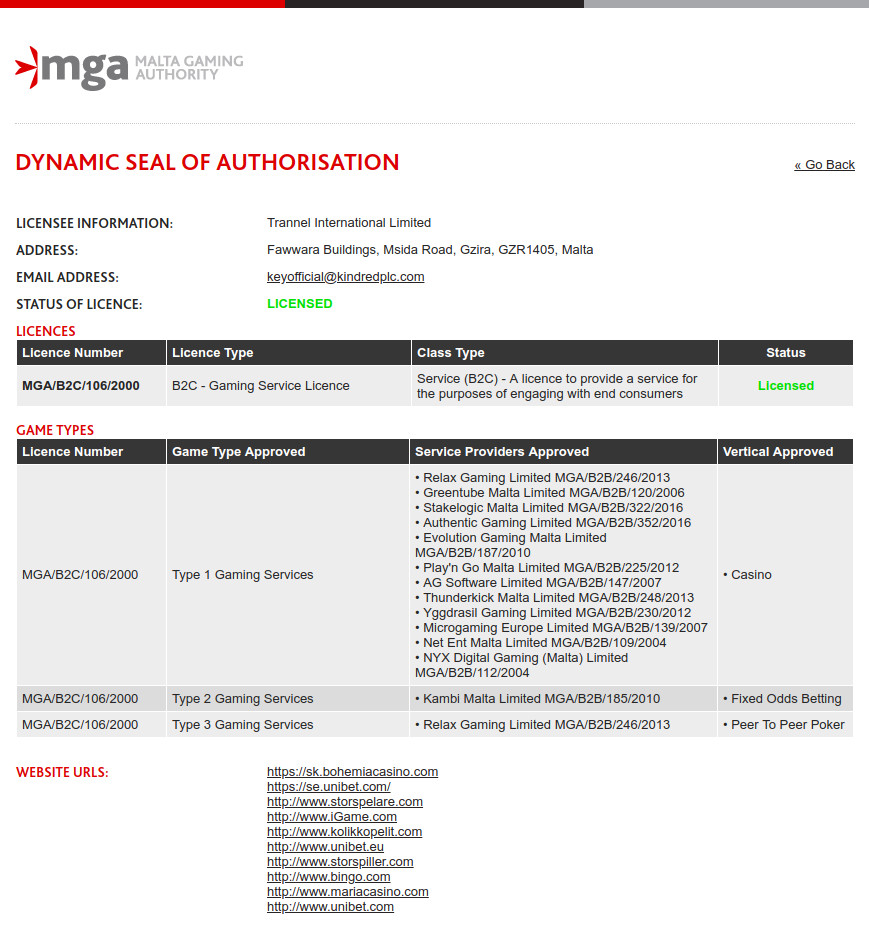Open the keyofficial@kindredplc.com email link
This screenshot has width=869, height=929.
(x=345, y=277)
